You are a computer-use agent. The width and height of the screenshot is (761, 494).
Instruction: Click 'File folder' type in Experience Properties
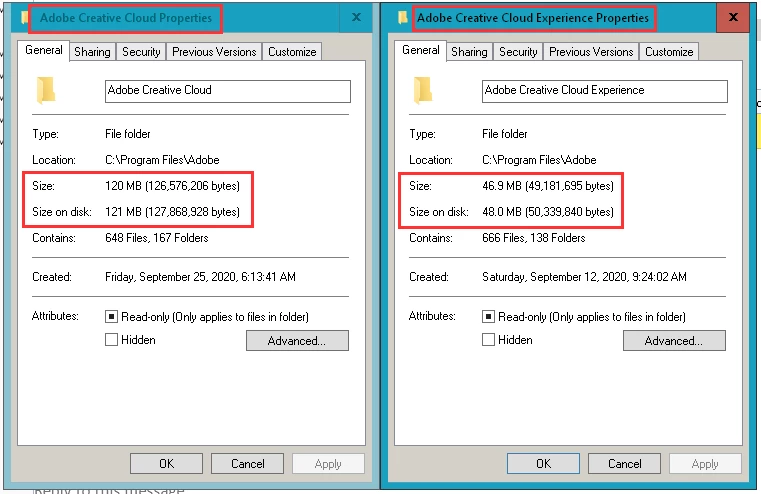click(505, 134)
